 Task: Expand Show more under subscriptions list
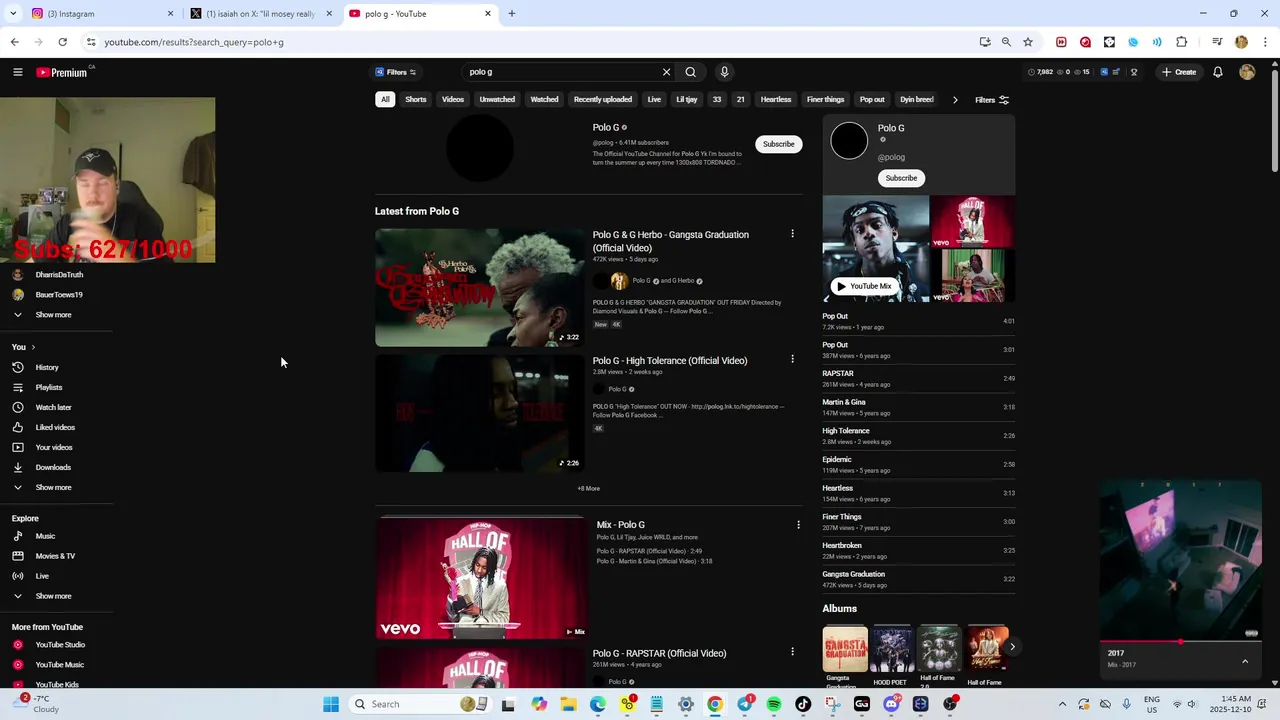pyautogui.click(x=53, y=315)
